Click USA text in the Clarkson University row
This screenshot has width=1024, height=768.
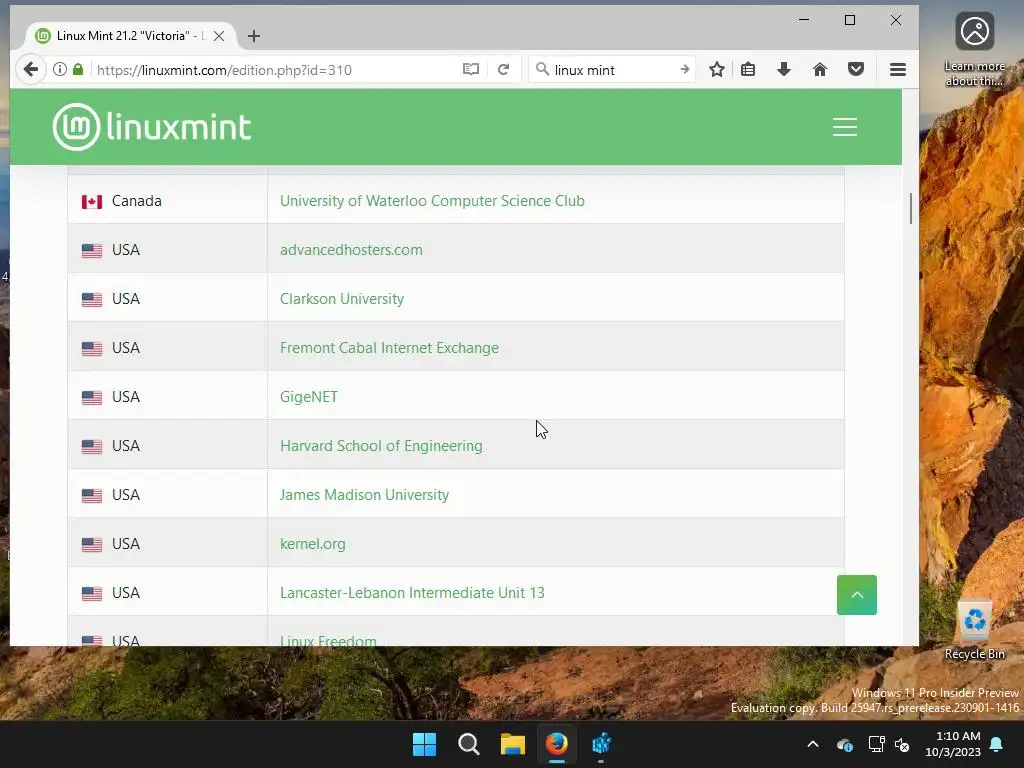(x=125, y=298)
